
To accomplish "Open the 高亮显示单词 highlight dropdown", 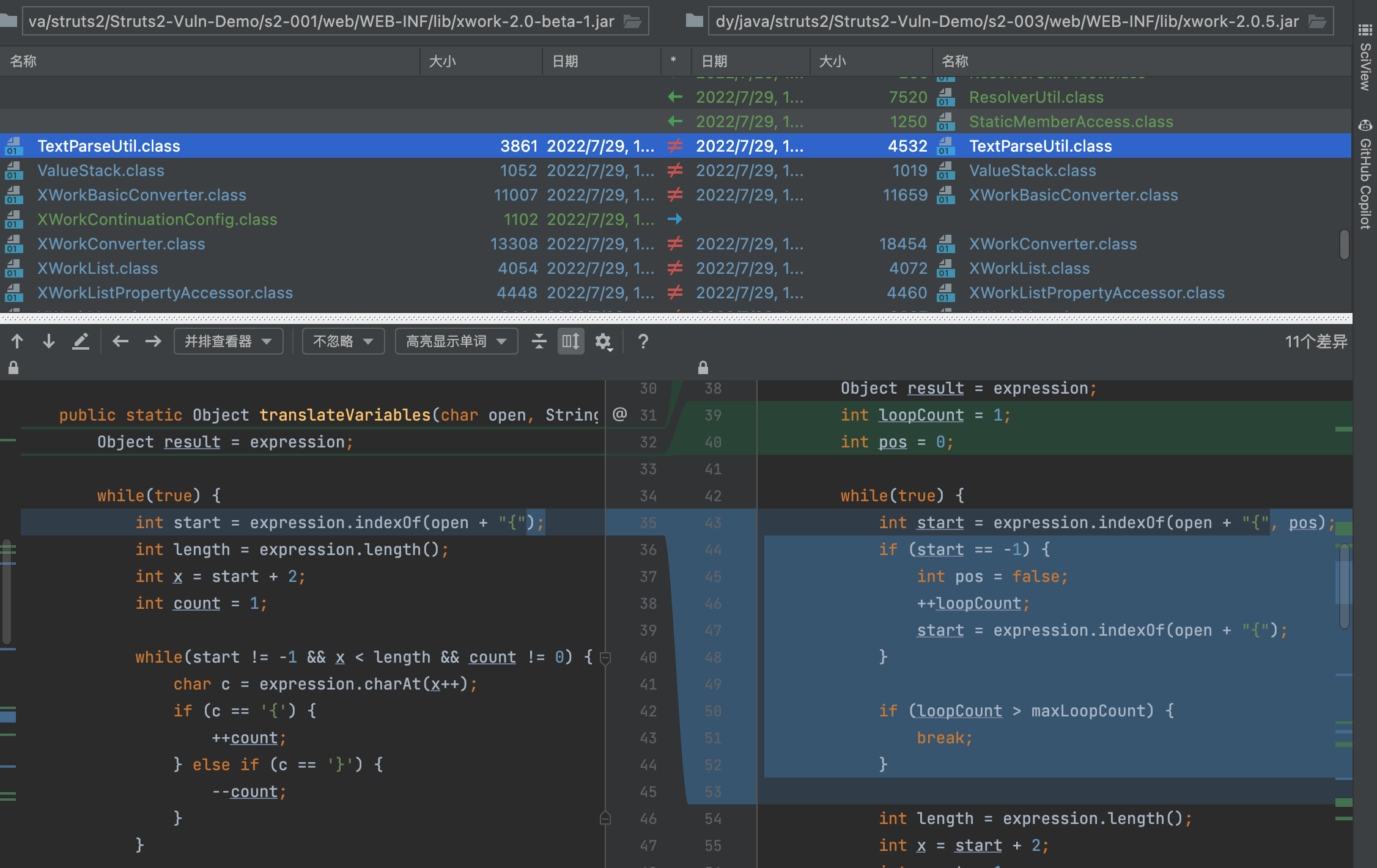I will point(456,341).
